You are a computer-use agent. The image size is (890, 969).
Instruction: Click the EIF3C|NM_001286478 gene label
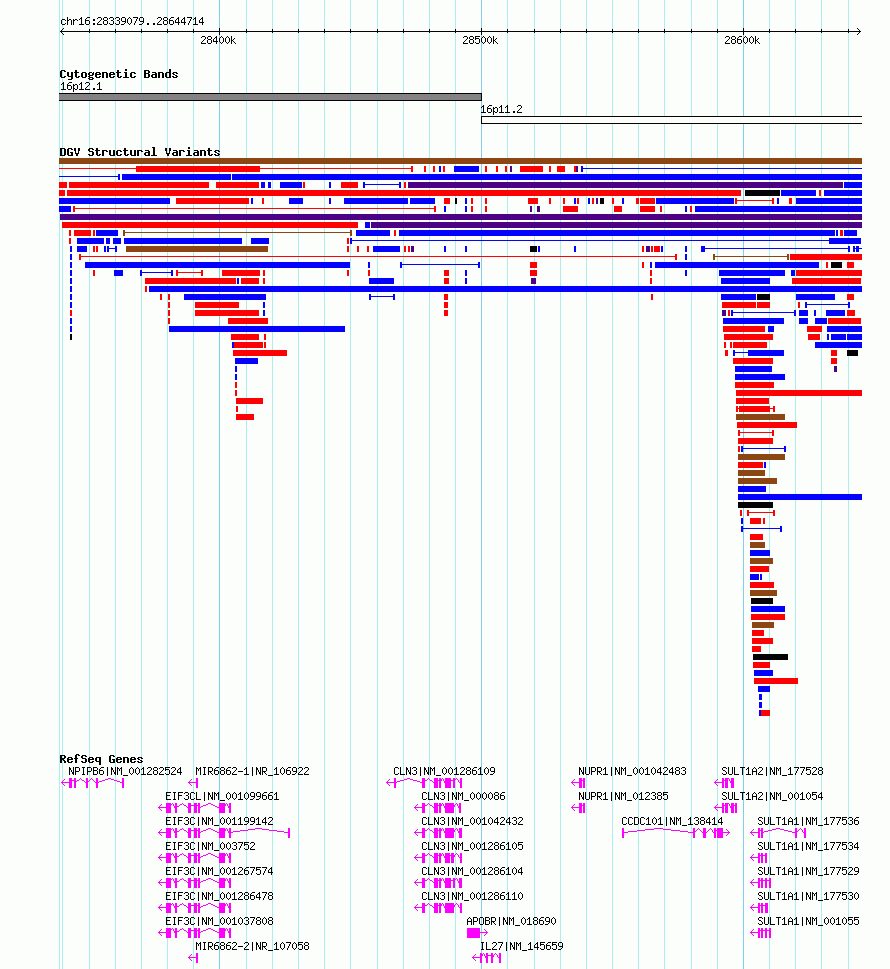219,896
